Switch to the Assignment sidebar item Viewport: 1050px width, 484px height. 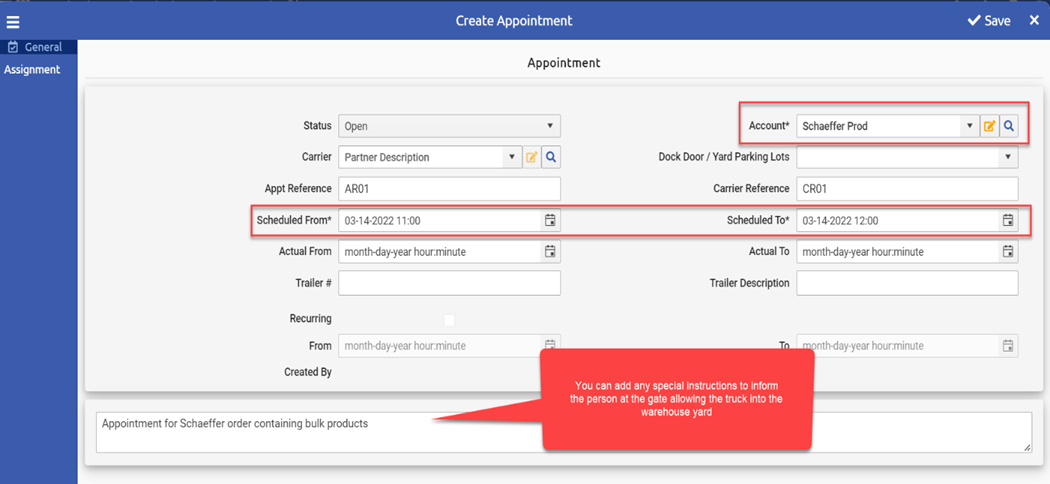32,70
